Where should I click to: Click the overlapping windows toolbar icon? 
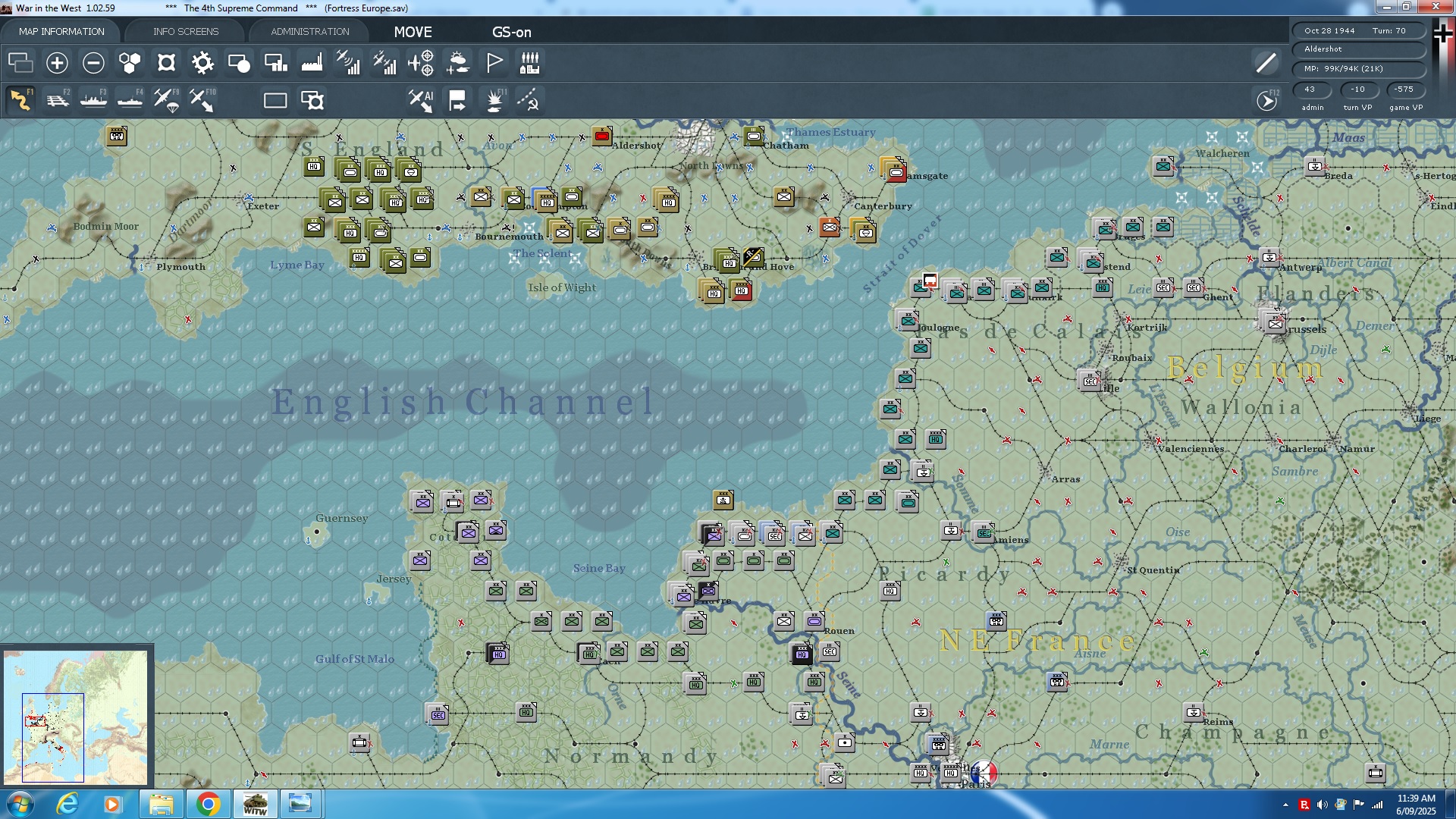(x=20, y=62)
